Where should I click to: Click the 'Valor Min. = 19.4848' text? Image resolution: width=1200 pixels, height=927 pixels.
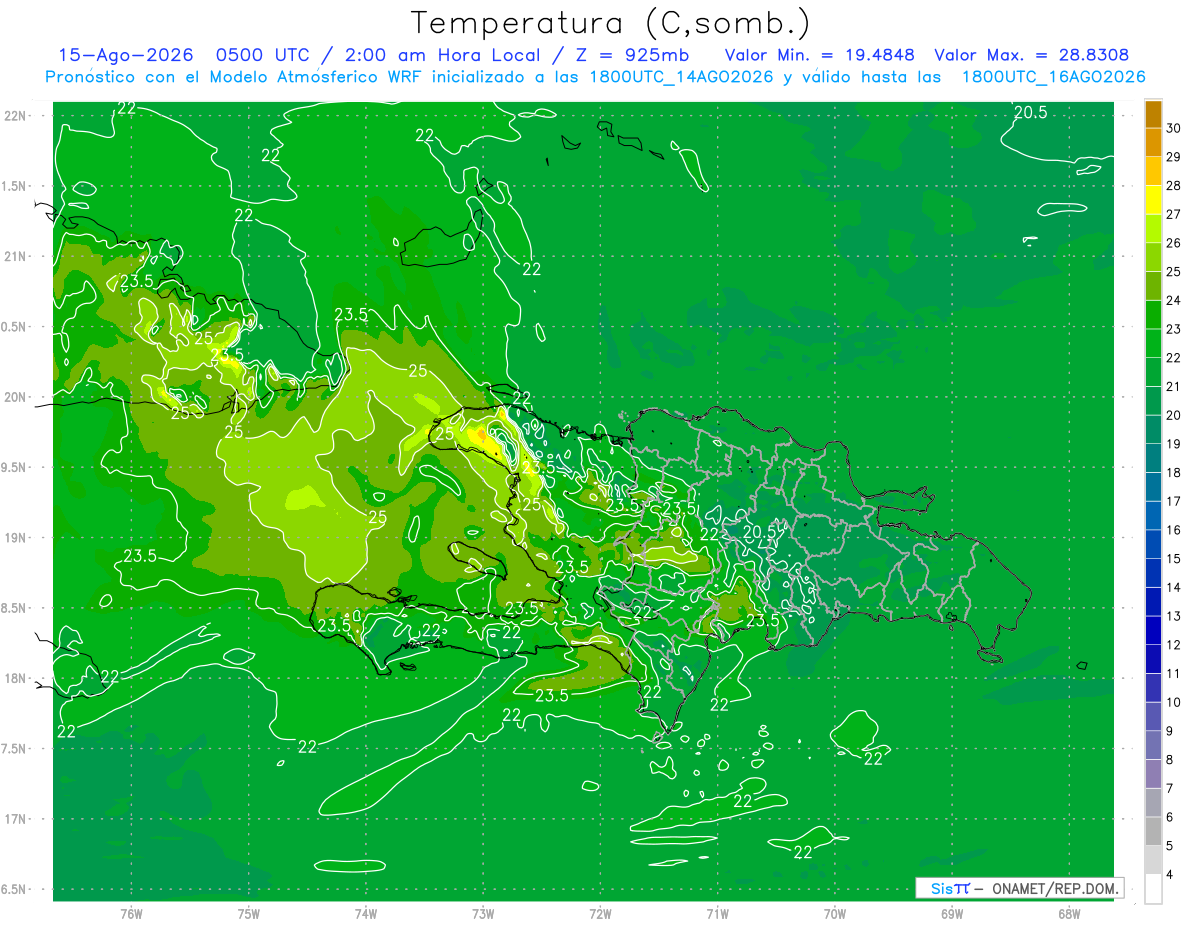point(820,55)
